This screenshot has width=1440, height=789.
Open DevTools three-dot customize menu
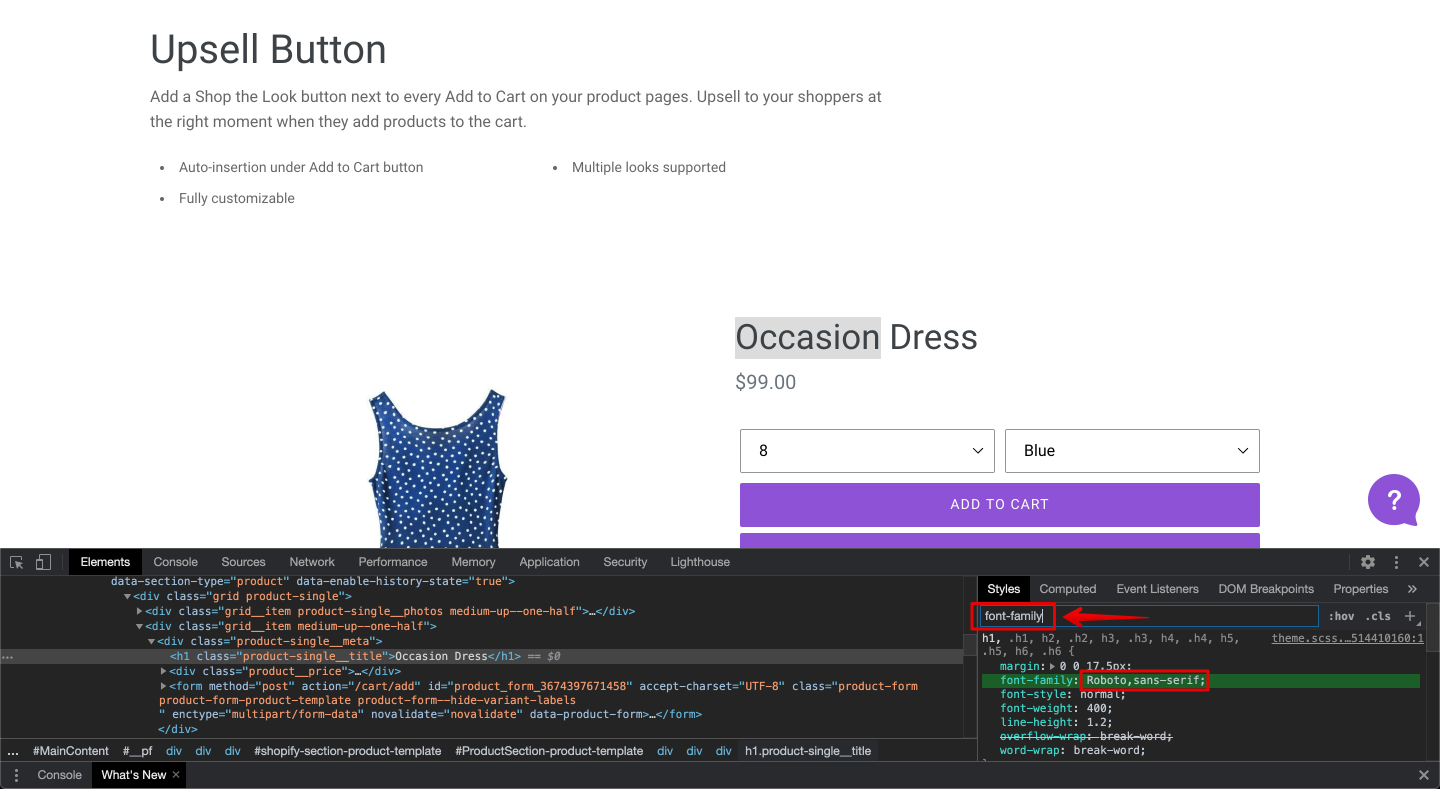[1396, 562]
